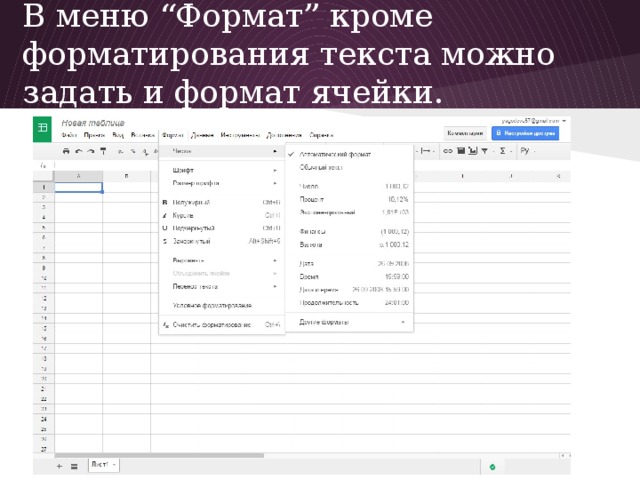Open account email dropdown arrow
Image resolution: width=640 pixels, height=480 pixels.
coord(564,121)
